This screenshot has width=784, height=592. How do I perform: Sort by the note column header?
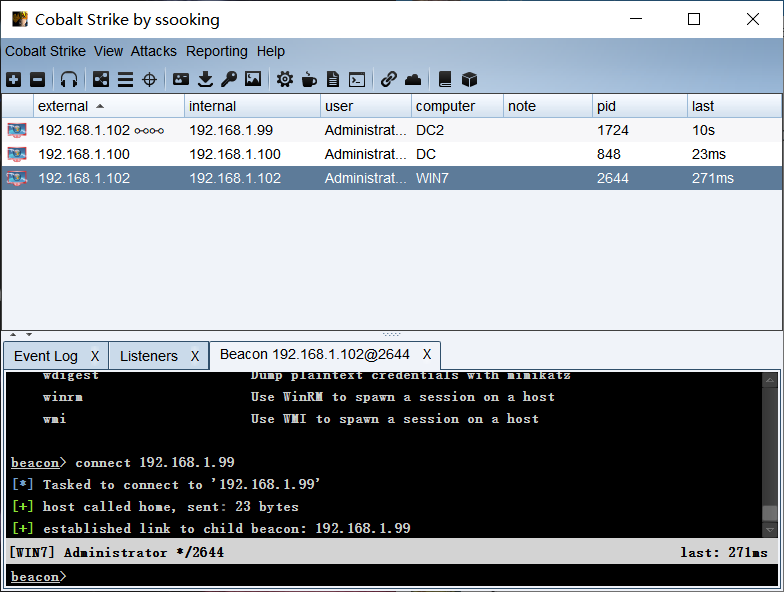pyautogui.click(x=548, y=106)
